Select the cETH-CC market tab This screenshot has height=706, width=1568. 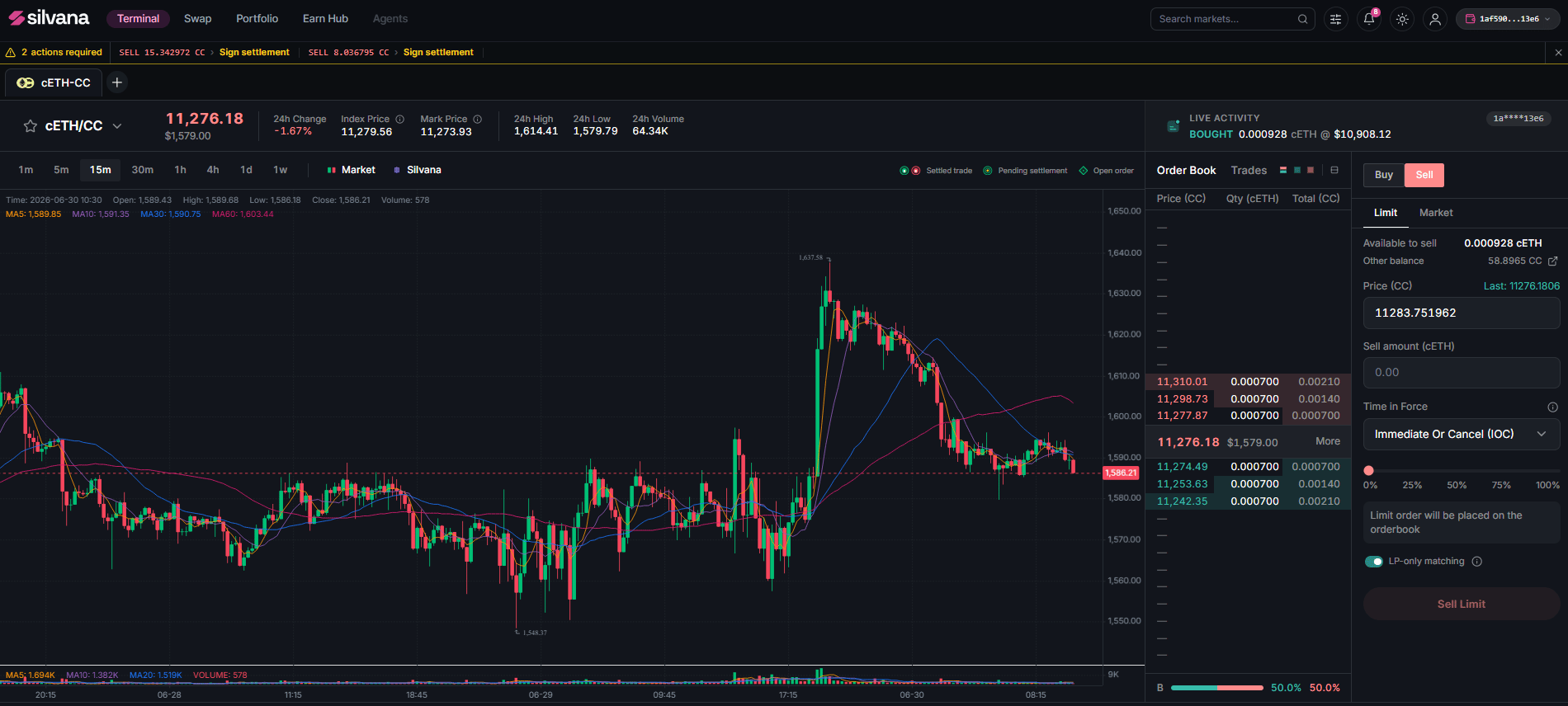54,82
